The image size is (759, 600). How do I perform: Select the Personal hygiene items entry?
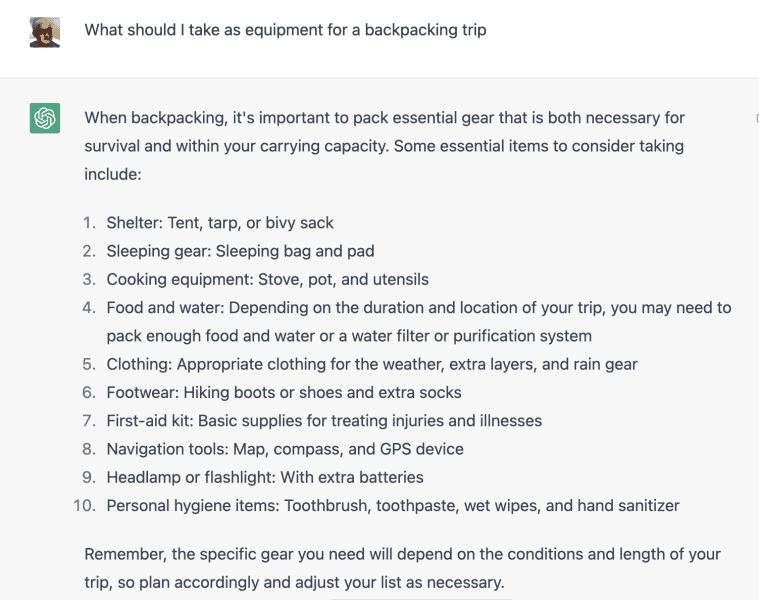pos(393,506)
